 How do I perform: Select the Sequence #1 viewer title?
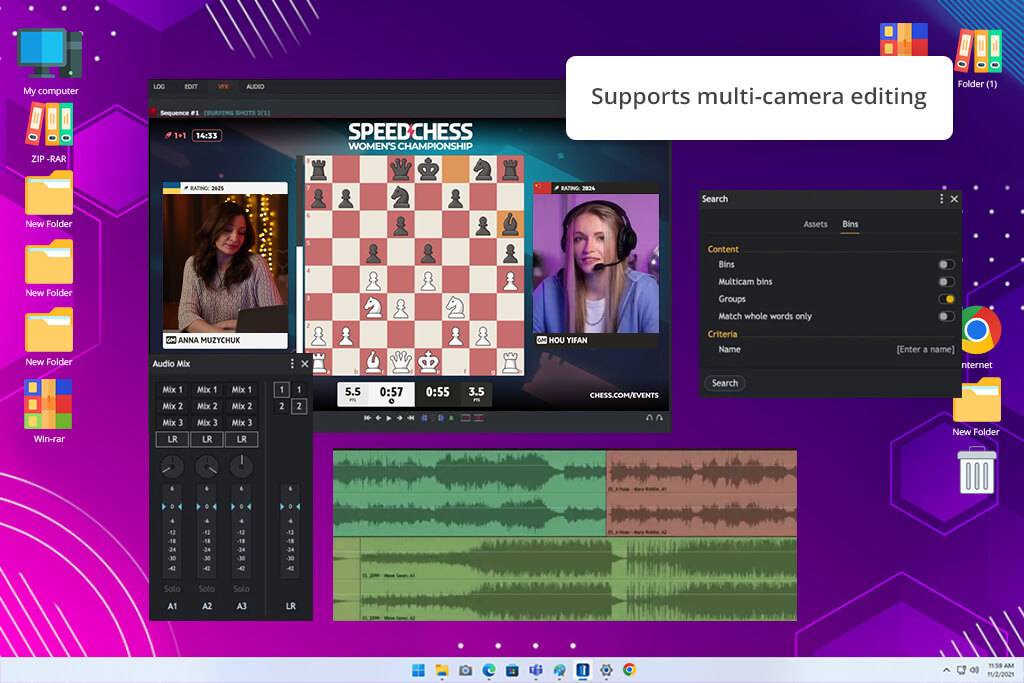(x=180, y=113)
